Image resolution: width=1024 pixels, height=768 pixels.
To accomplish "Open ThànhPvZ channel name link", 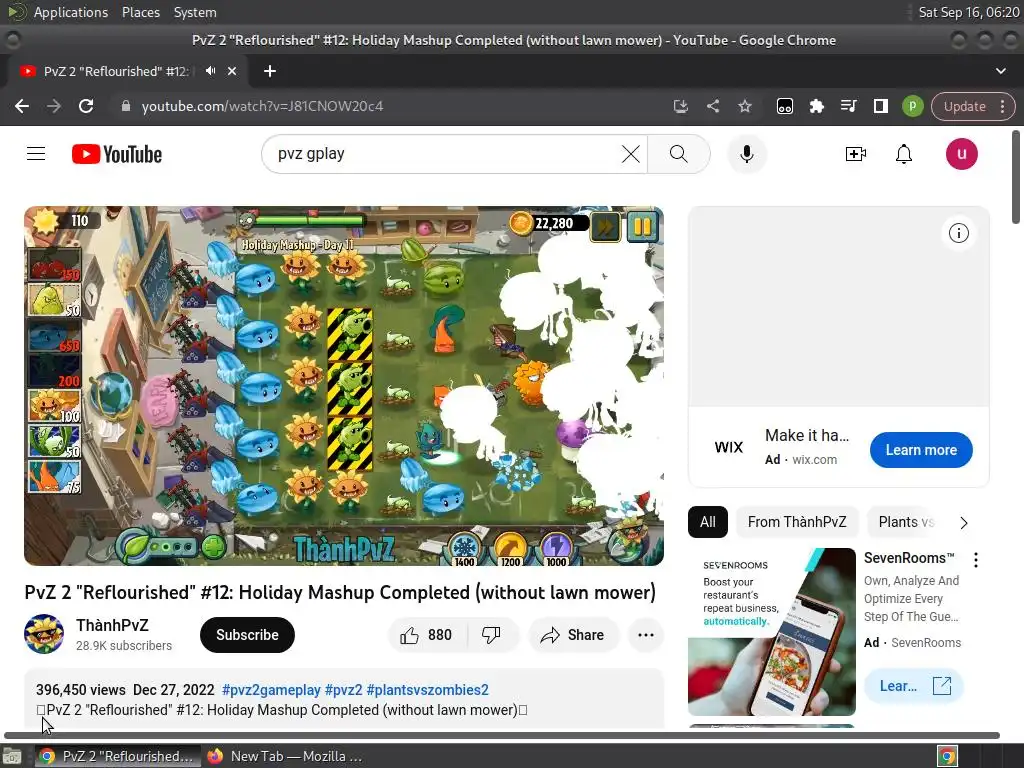I will (x=112, y=626).
